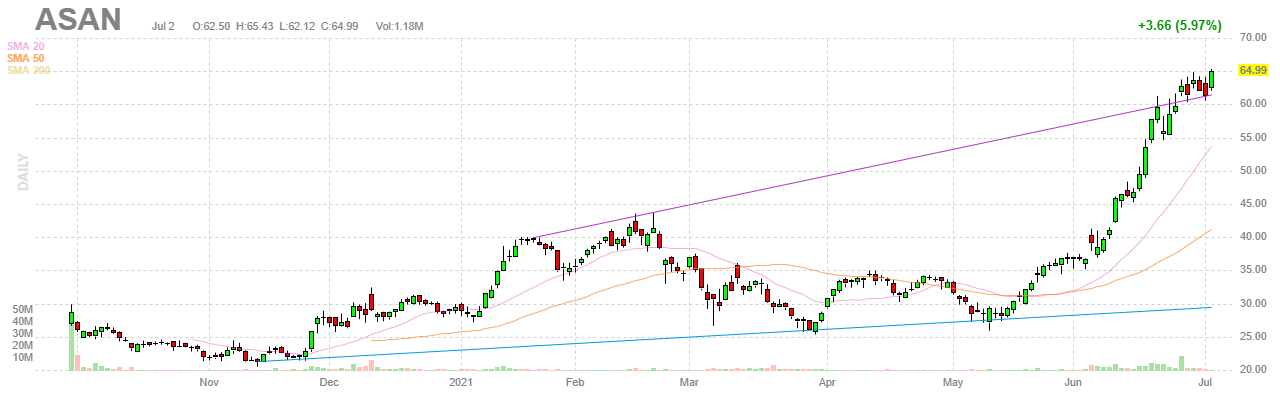This screenshot has height=400, width=1280.
Task: Select the Jul marker on time axis
Action: [x=1205, y=382]
